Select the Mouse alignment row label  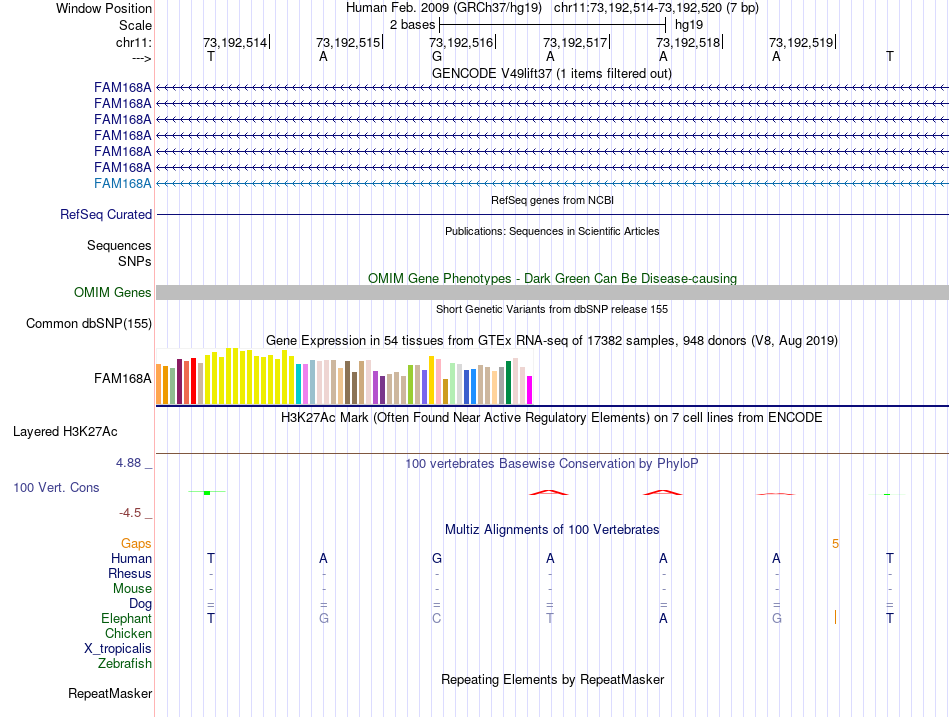click(x=132, y=589)
